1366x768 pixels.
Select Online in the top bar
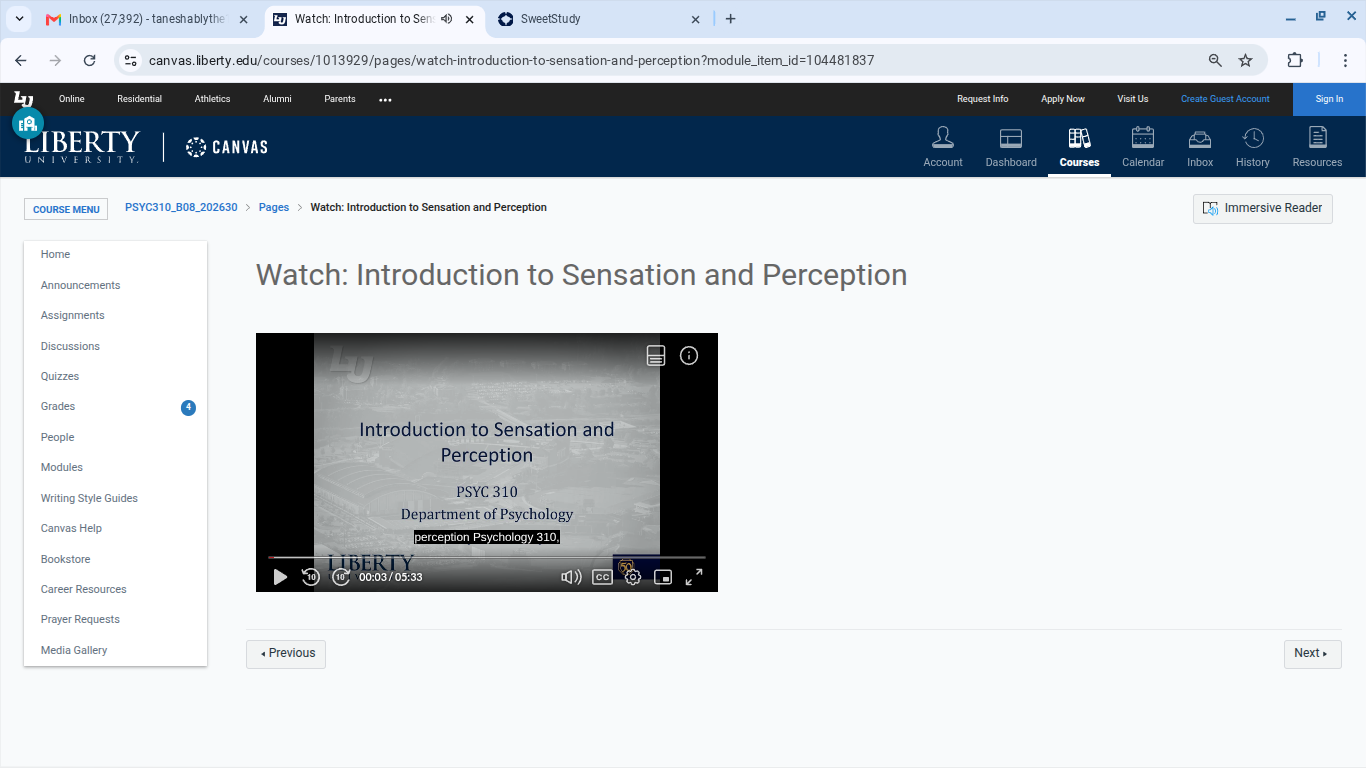tap(71, 99)
